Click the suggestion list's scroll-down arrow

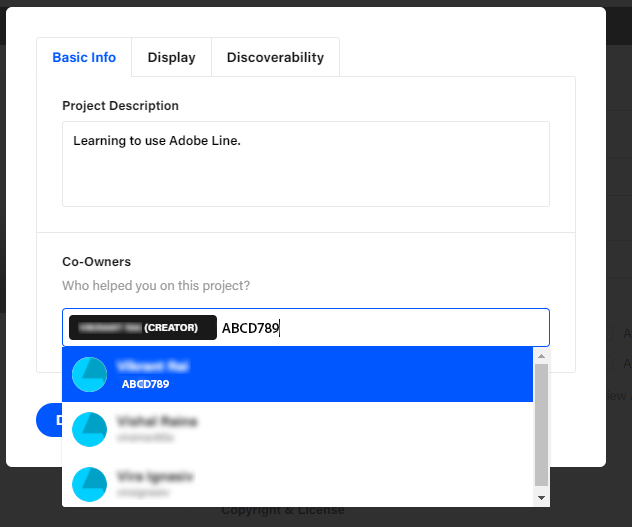coord(542,498)
